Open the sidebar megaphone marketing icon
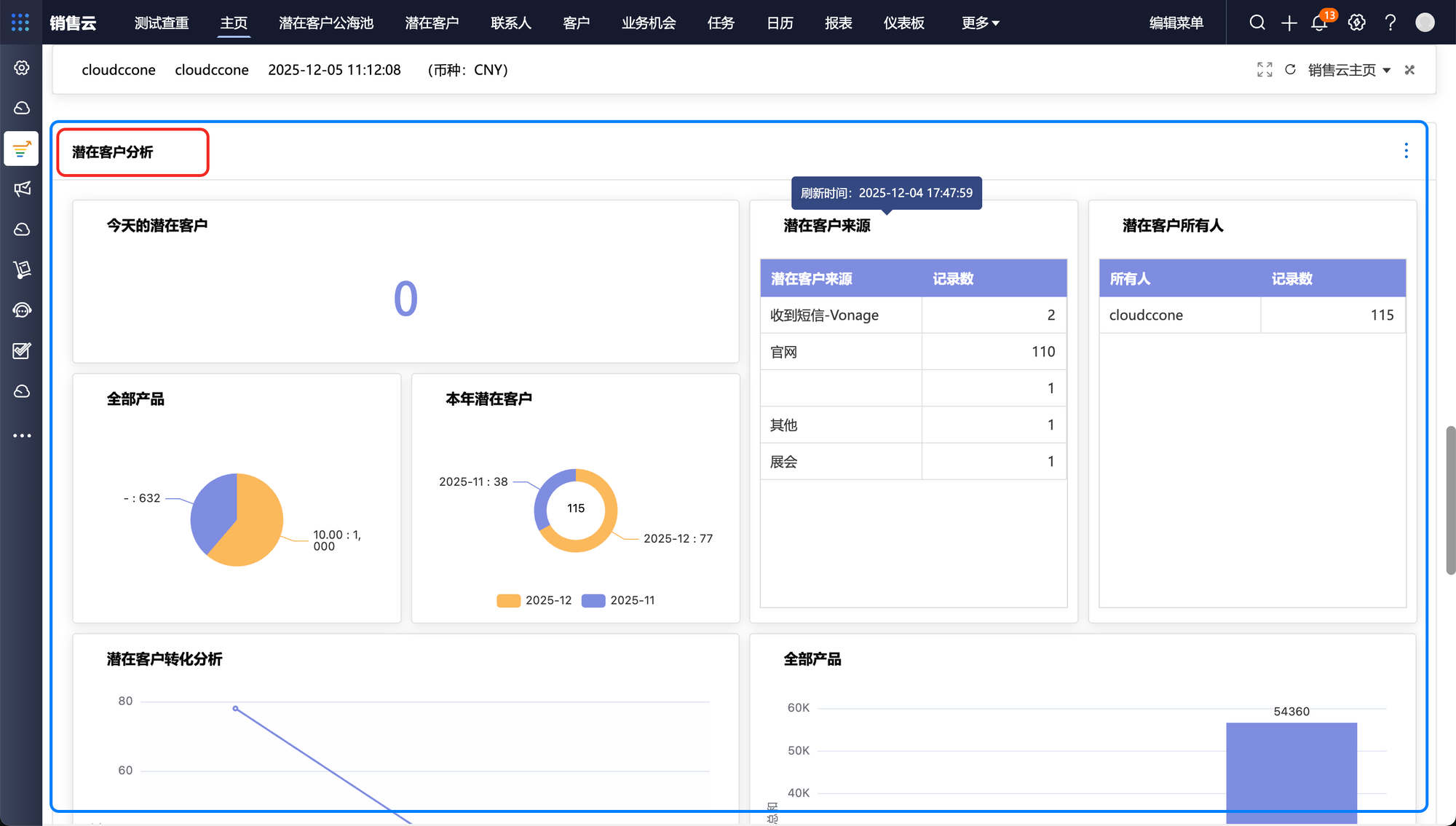 (22, 189)
